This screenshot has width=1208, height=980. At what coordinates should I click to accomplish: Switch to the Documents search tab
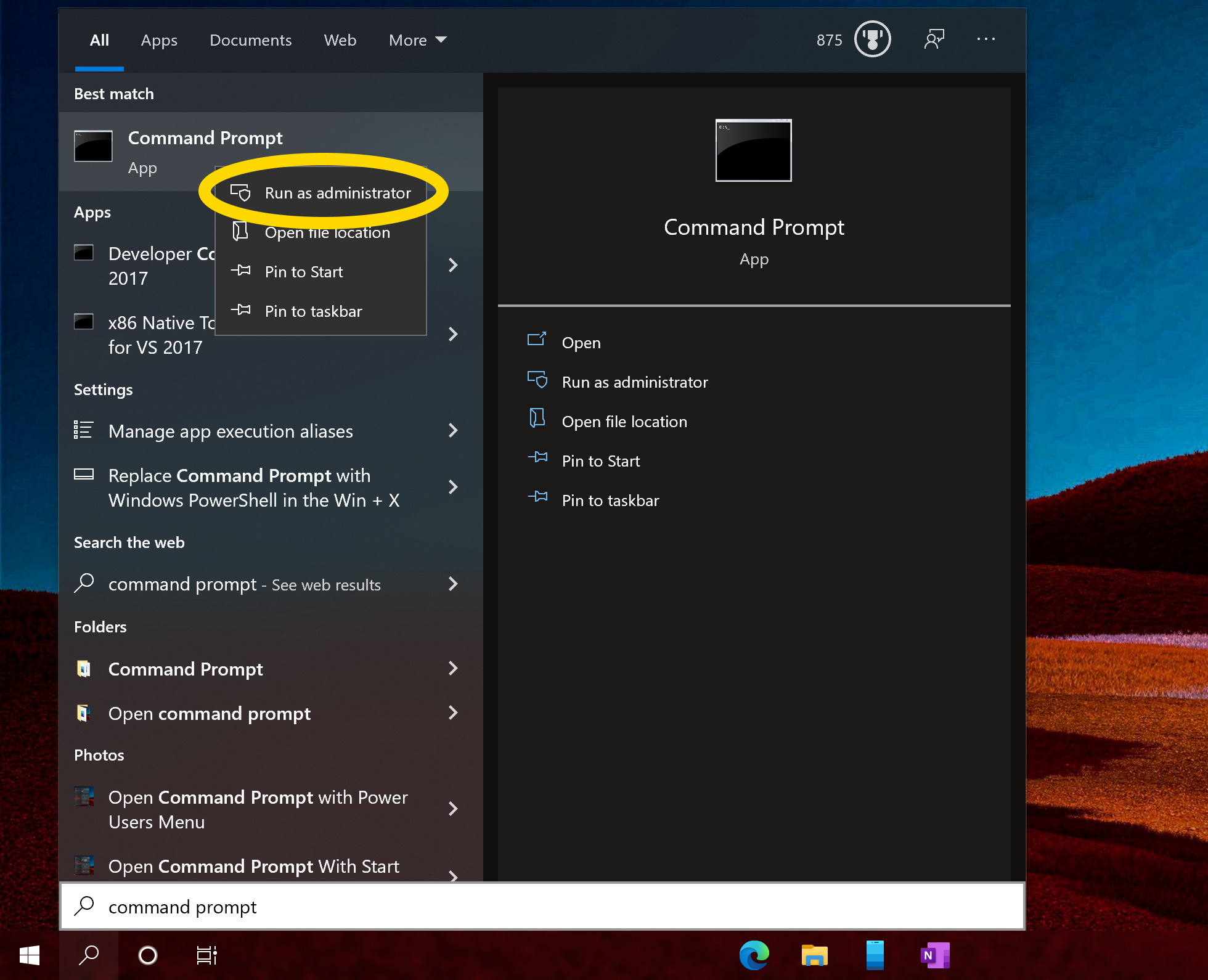[x=250, y=39]
